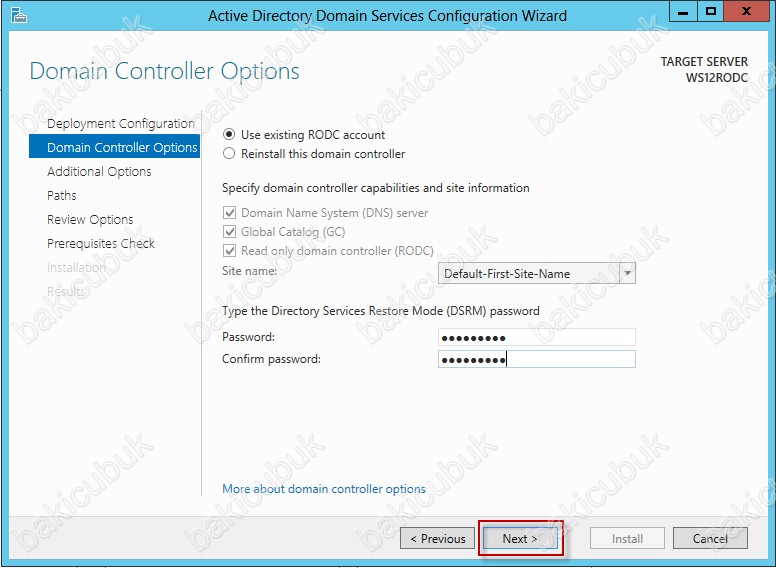Click the WS12RODC target server name
This screenshot has width=776, height=568.
[x=717, y=78]
